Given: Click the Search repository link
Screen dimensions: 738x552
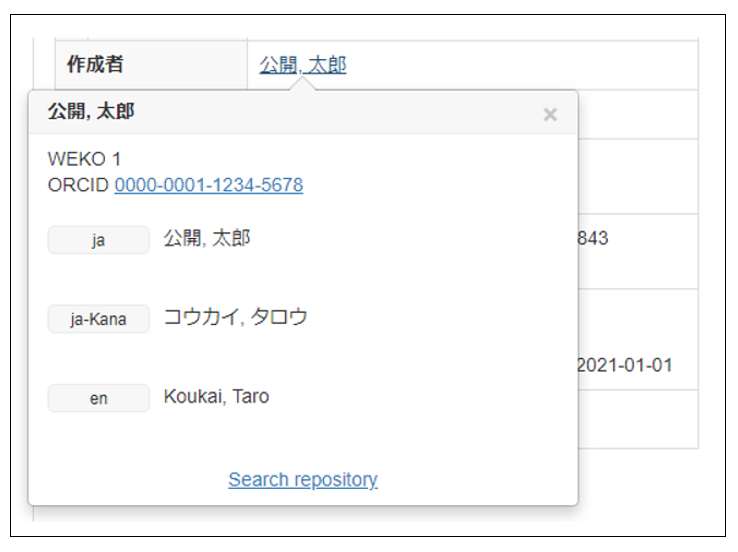Looking at the screenshot, I should [x=303, y=480].
